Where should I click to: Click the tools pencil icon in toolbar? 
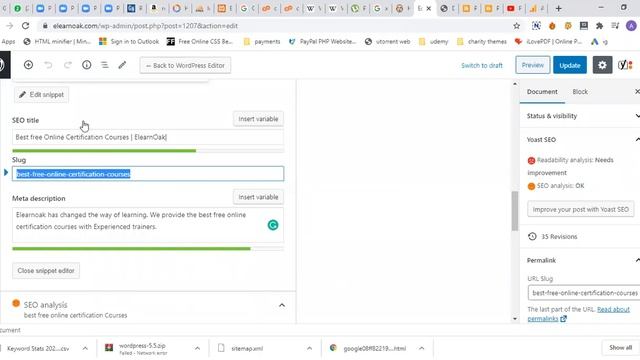(122, 65)
